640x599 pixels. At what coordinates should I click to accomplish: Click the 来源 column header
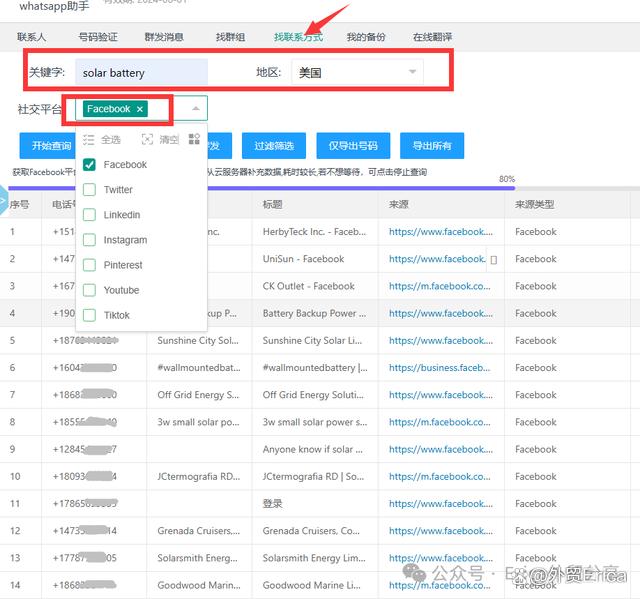click(x=399, y=204)
